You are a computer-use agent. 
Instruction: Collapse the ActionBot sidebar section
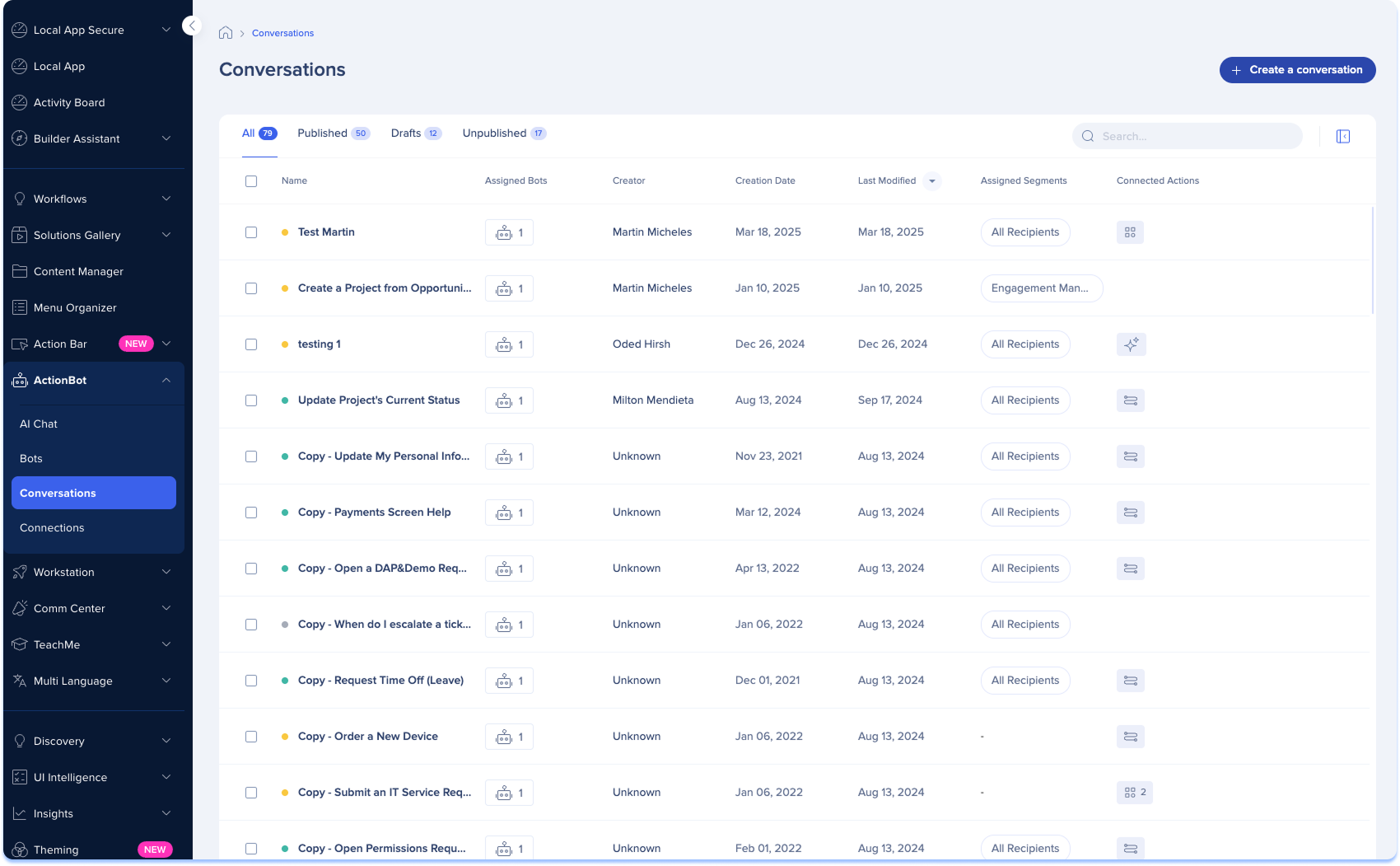coord(166,381)
